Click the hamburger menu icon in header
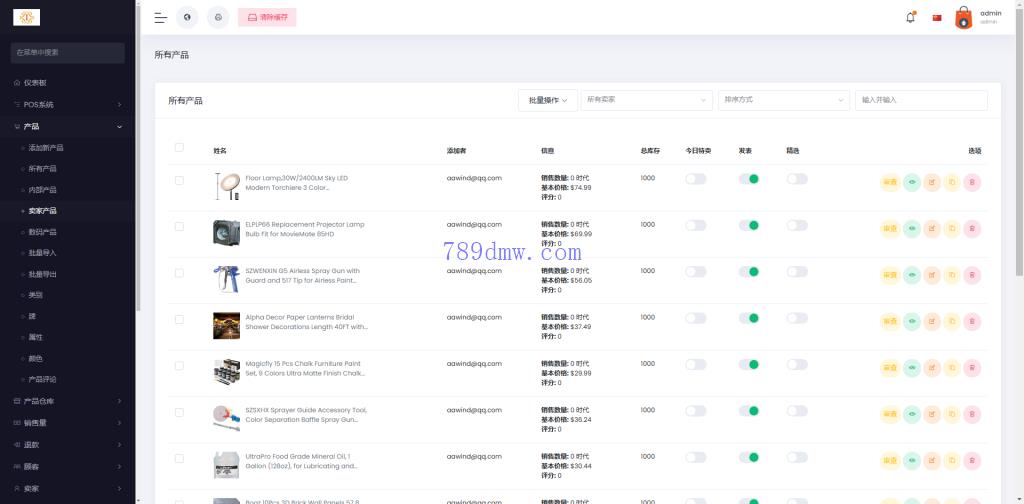The width and height of the screenshot is (1024, 504). pyautogui.click(x=160, y=17)
